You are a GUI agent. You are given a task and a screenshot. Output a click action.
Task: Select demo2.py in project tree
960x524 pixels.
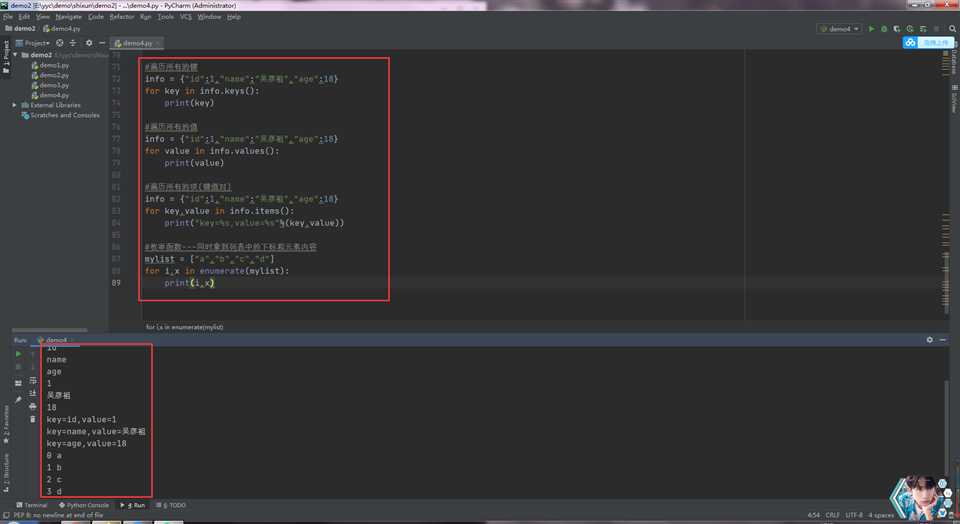(50, 75)
